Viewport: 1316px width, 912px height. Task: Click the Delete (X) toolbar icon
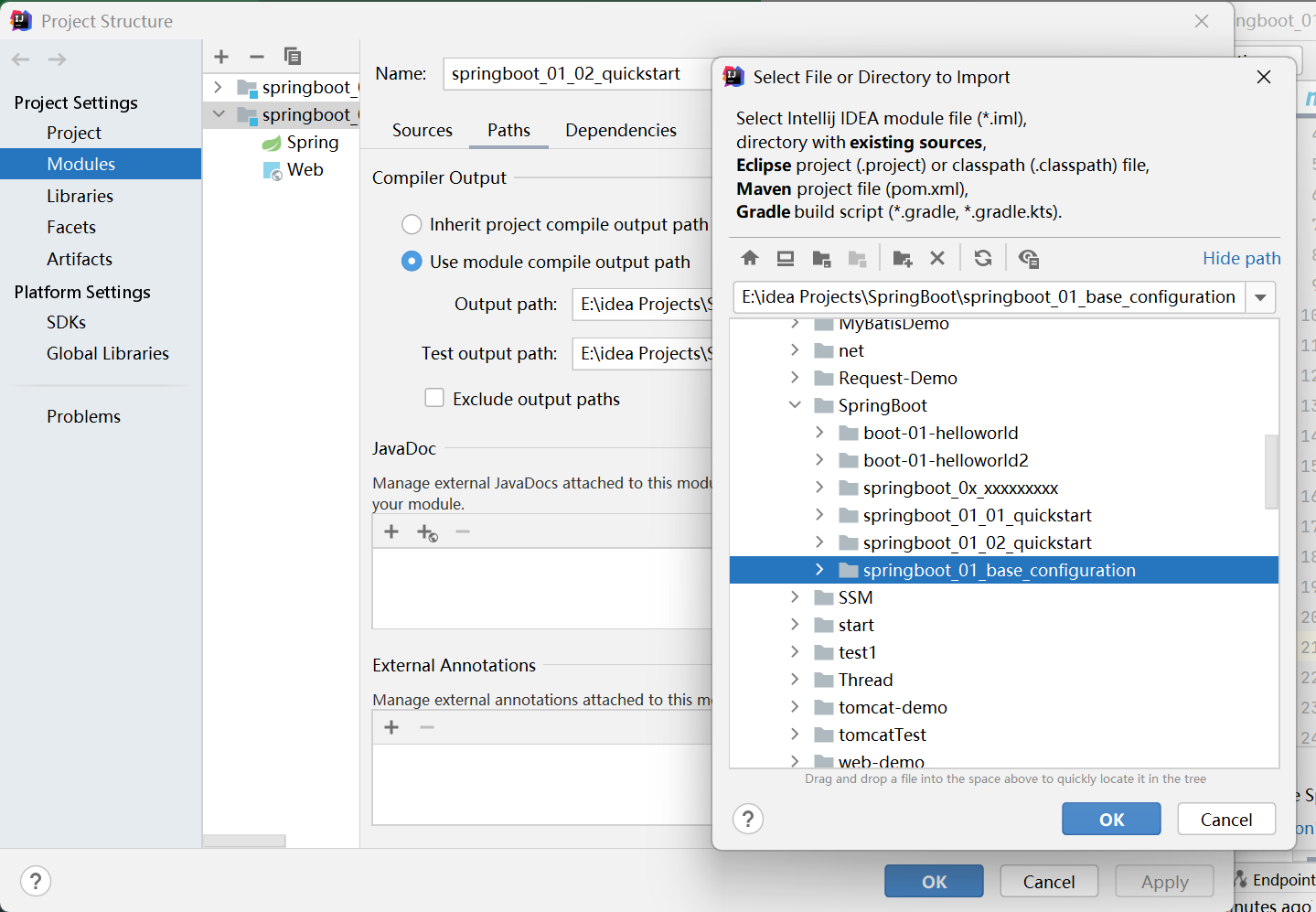click(x=937, y=258)
